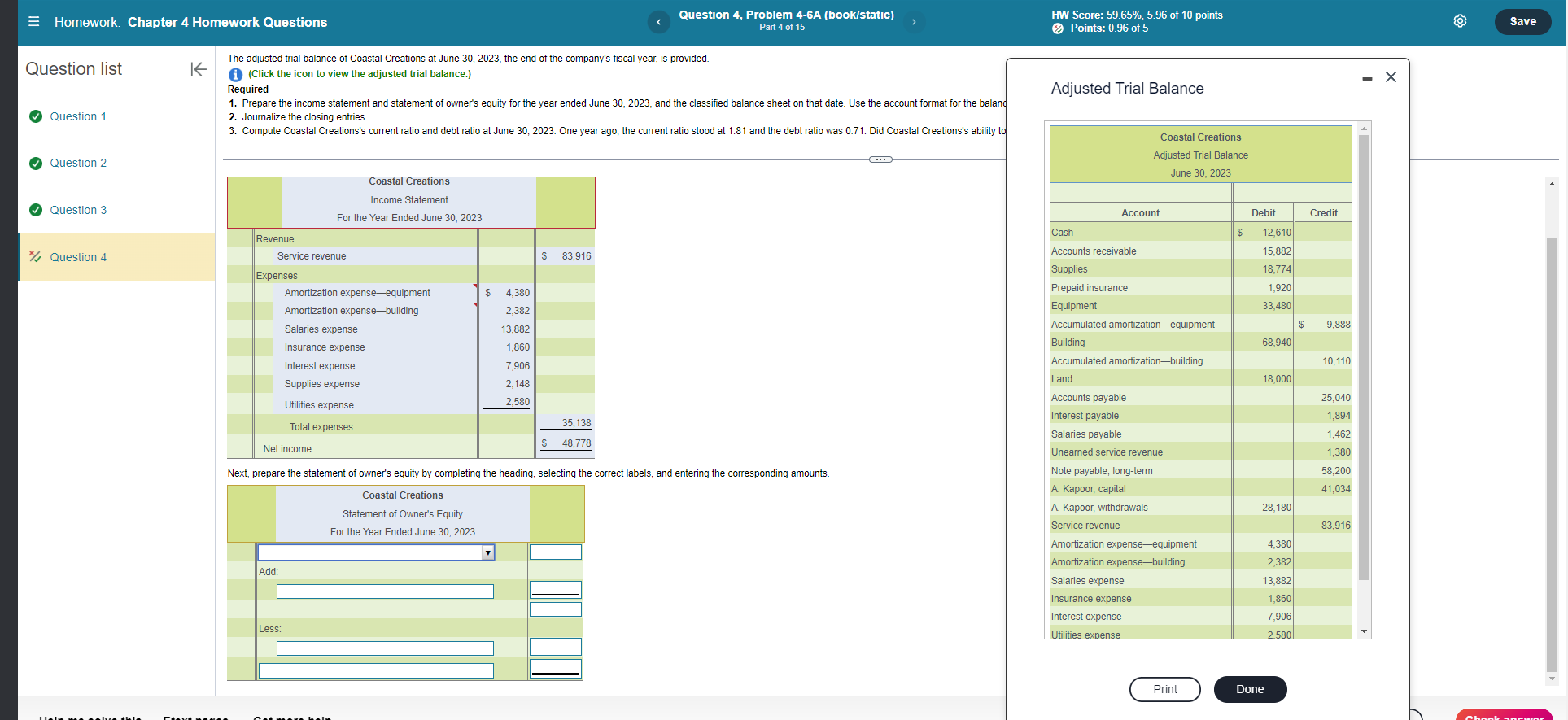This screenshot has width=1568, height=720.
Task: Click the amount field in the Less row
Action: click(556, 647)
